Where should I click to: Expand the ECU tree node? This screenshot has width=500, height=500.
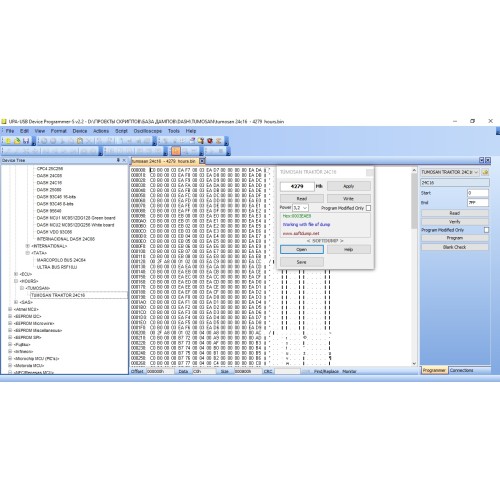16,274
